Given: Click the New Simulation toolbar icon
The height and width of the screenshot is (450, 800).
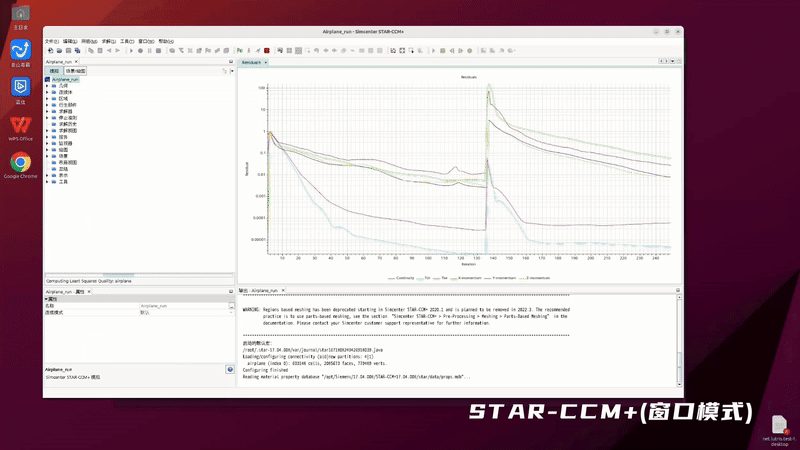Looking at the screenshot, I should point(50,51).
